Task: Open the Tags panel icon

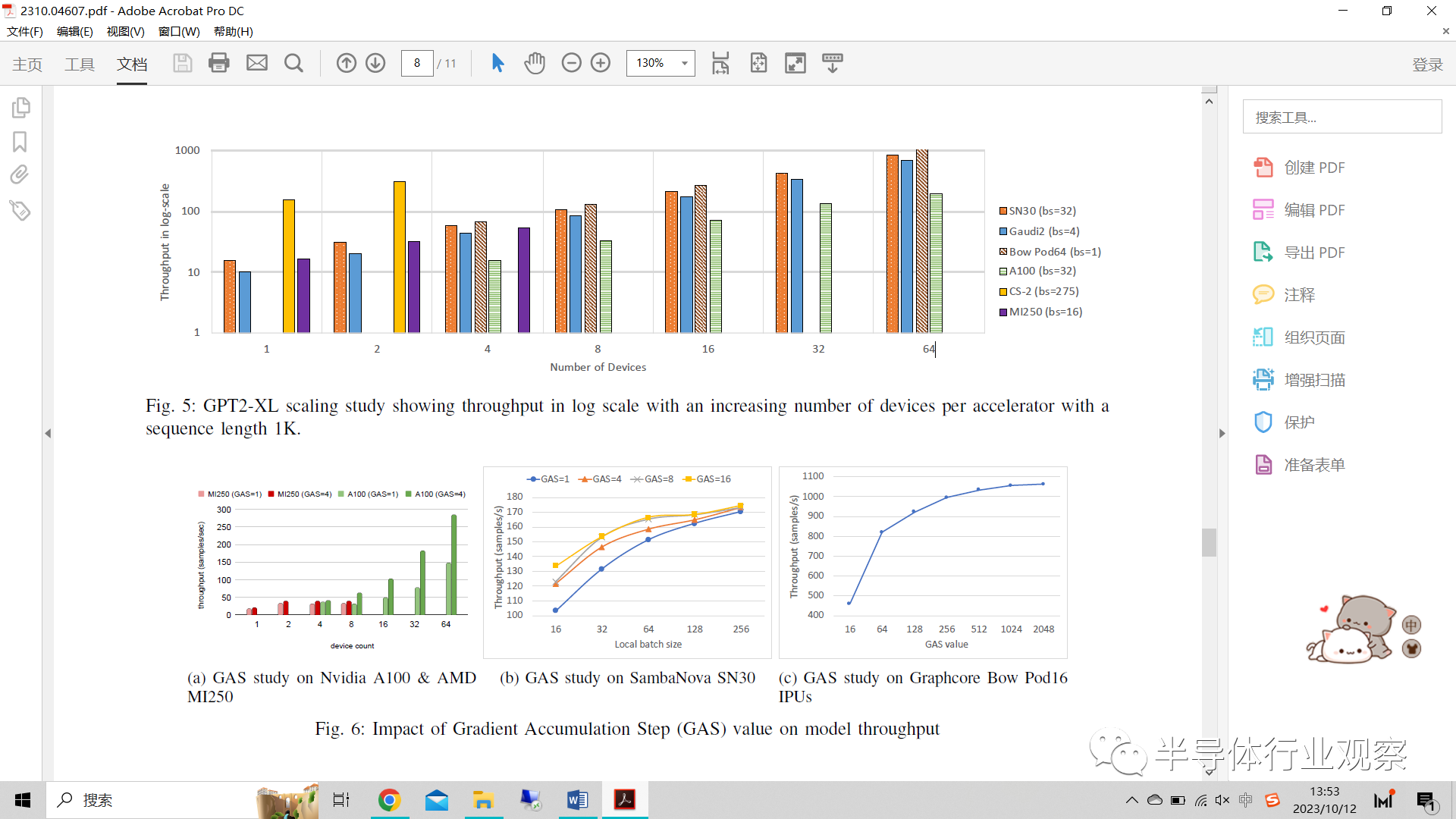Action: [x=20, y=210]
